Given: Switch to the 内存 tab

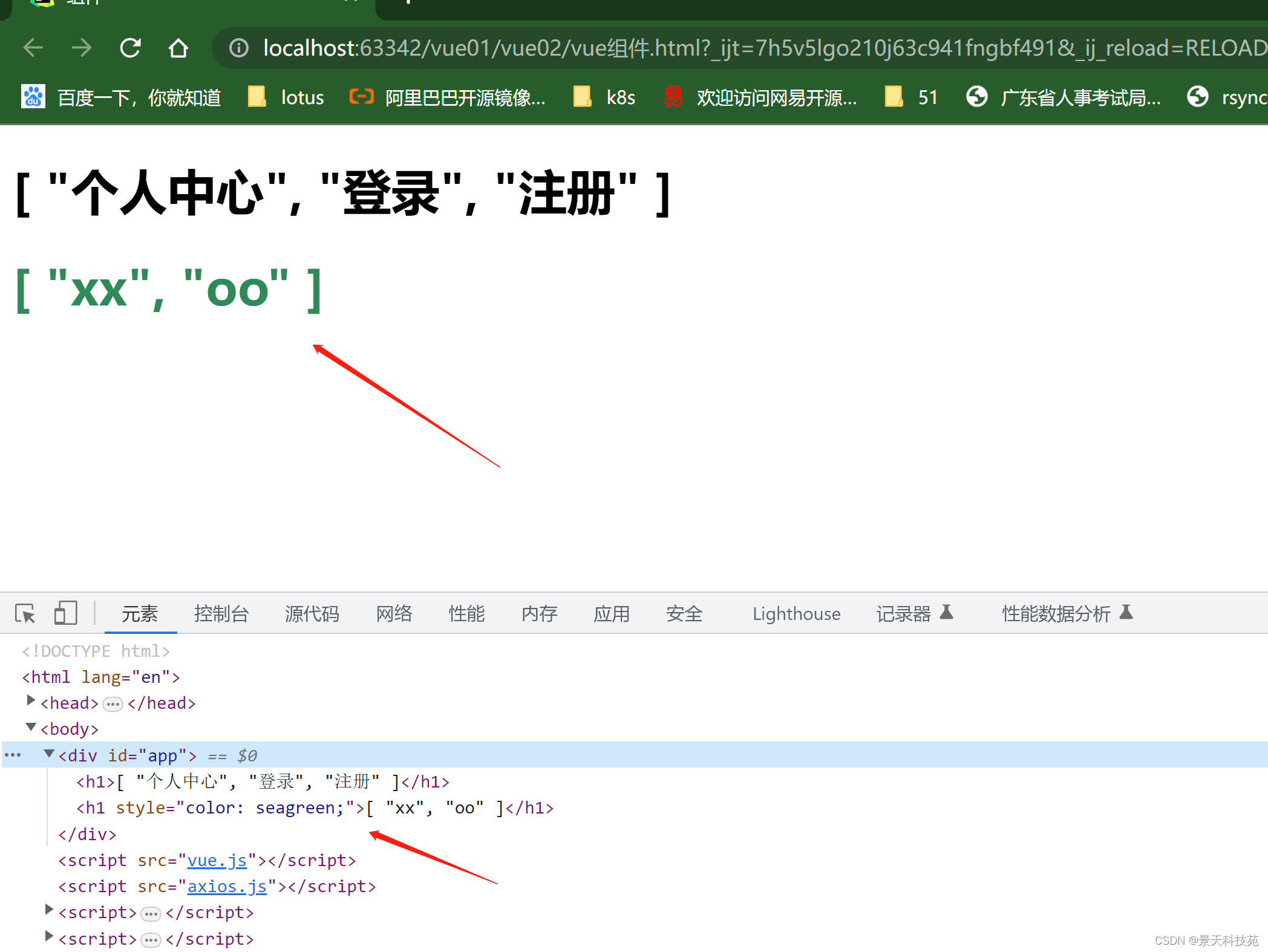Looking at the screenshot, I should click(x=539, y=613).
